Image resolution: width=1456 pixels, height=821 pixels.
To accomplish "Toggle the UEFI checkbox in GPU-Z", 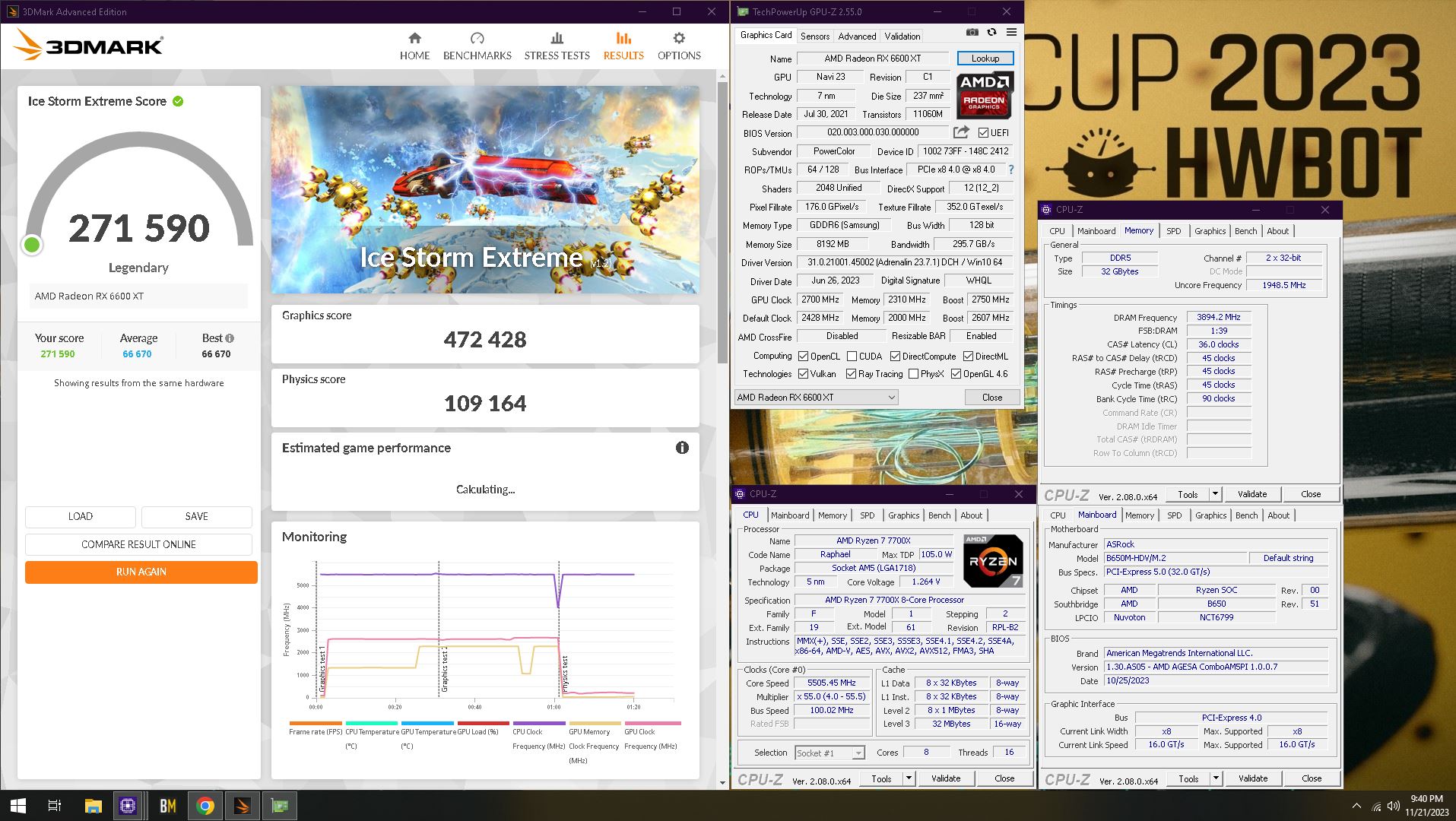I will click(x=983, y=132).
